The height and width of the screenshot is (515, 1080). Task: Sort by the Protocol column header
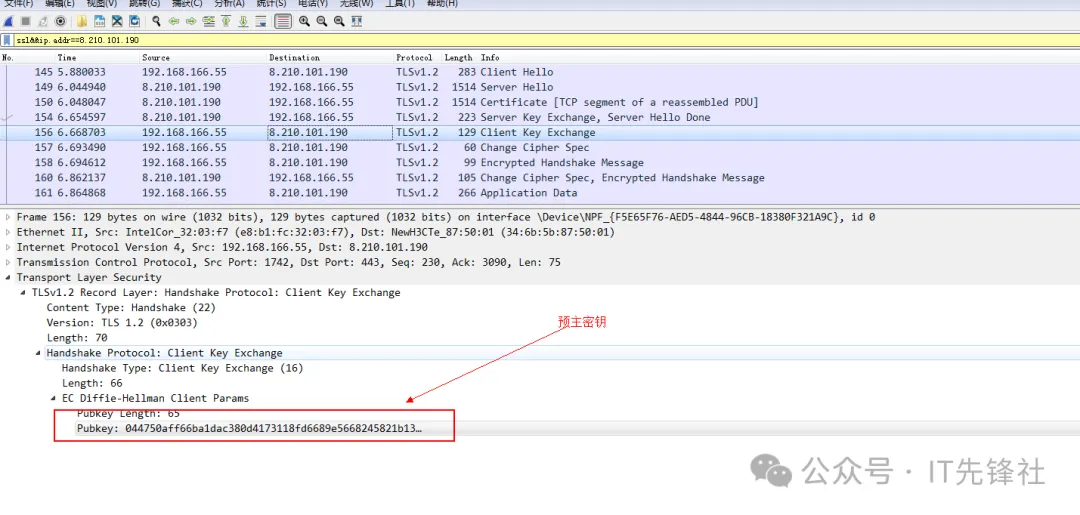click(x=417, y=58)
